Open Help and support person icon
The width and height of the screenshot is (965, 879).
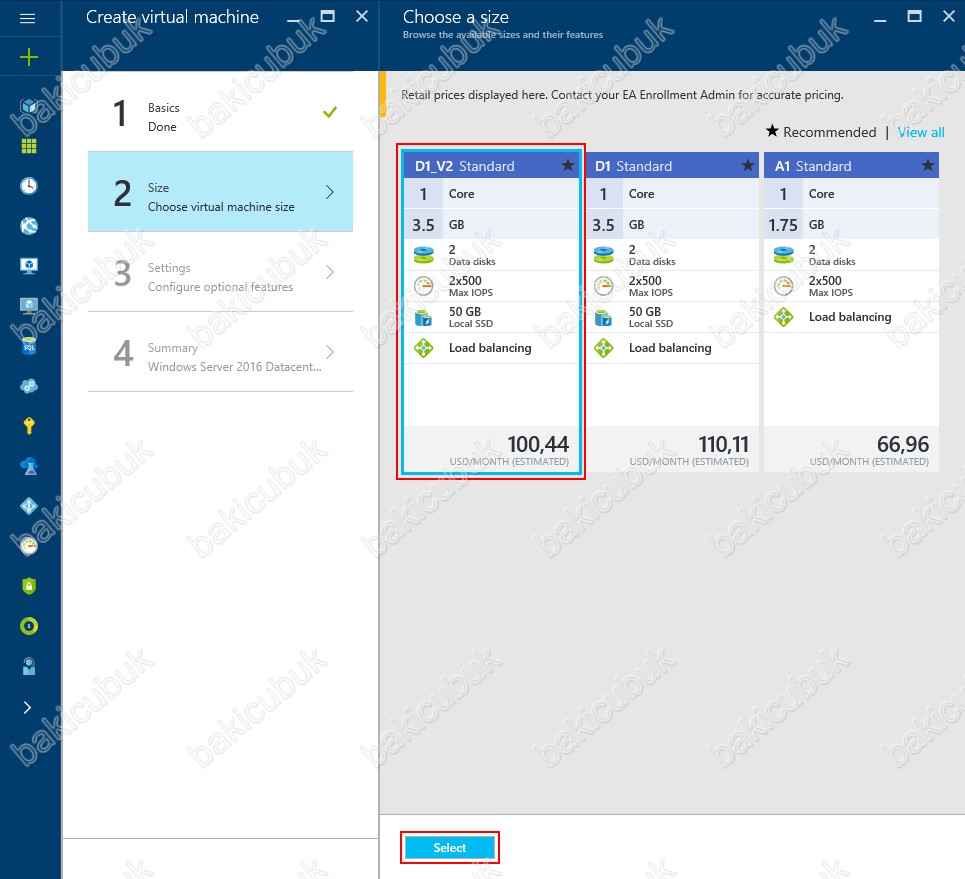pyautogui.click(x=28, y=666)
